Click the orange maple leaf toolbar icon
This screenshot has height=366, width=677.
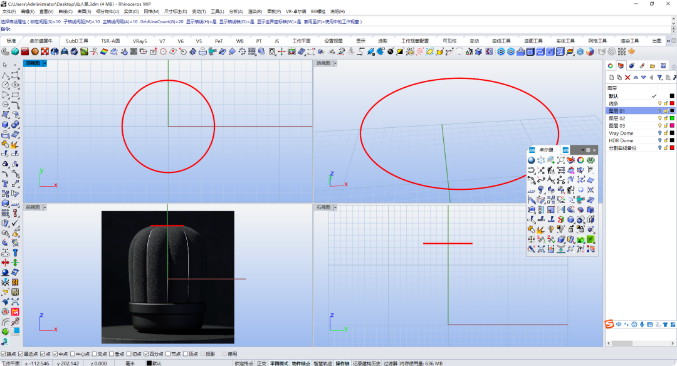(632, 52)
